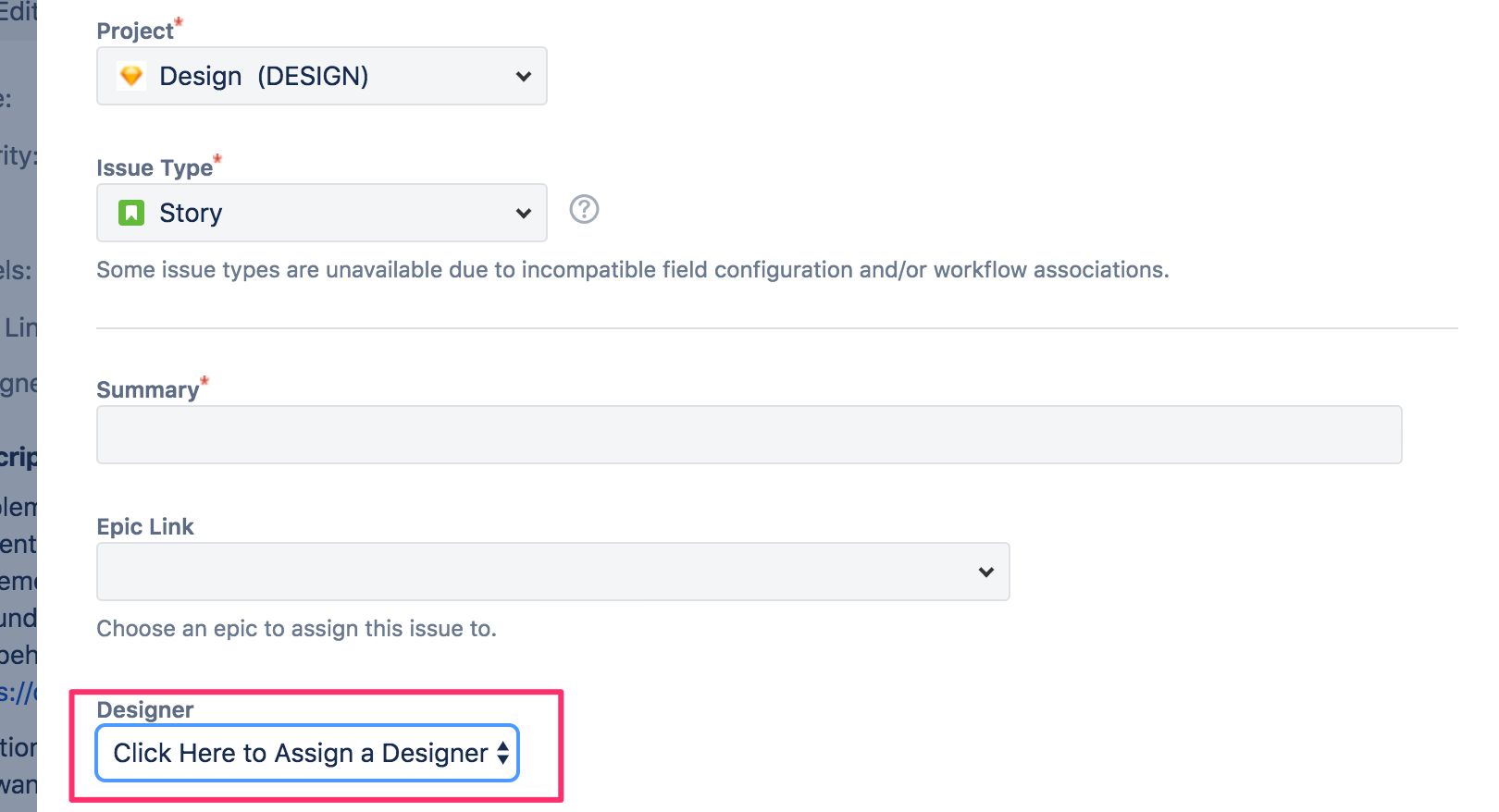Viewport: 1499px width, 812px height.
Task: Focus the Summary text field
Action: (x=749, y=435)
